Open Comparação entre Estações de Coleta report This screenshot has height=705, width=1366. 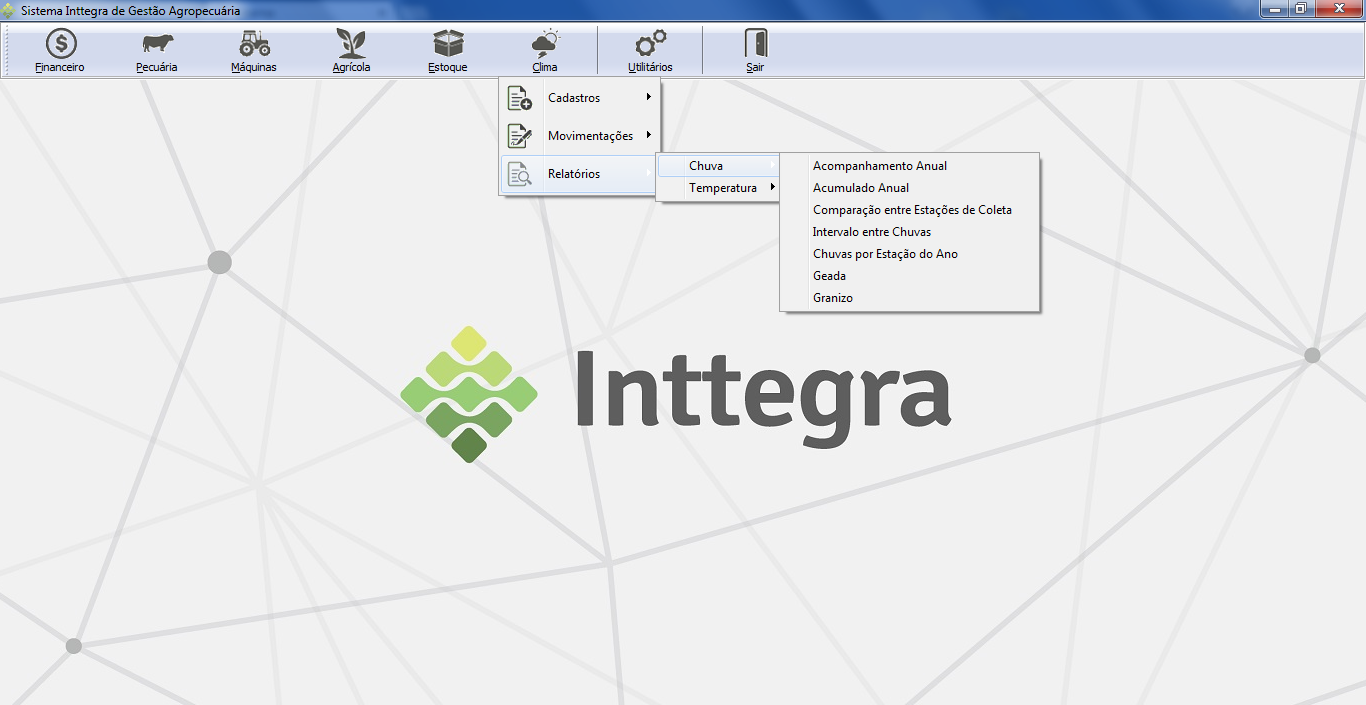tap(910, 210)
